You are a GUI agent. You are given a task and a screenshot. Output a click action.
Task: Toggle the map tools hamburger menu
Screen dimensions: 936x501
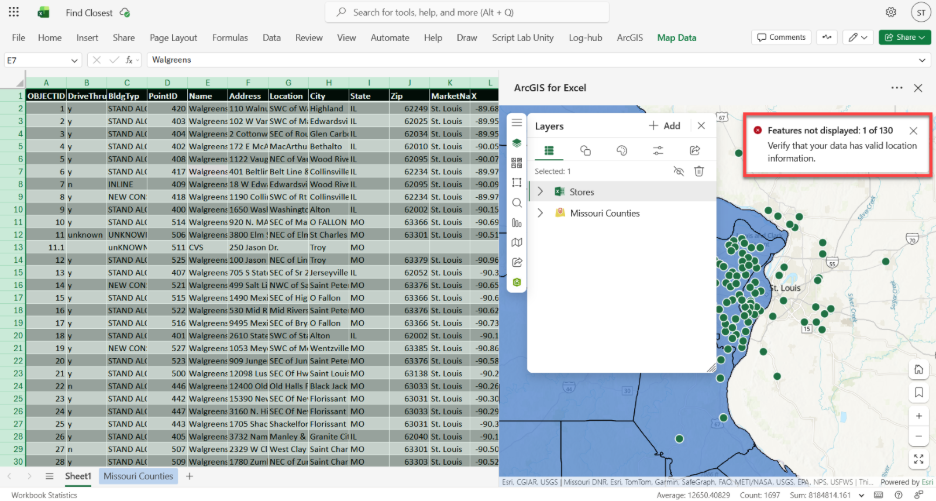pyautogui.click(x=517, y=122)
